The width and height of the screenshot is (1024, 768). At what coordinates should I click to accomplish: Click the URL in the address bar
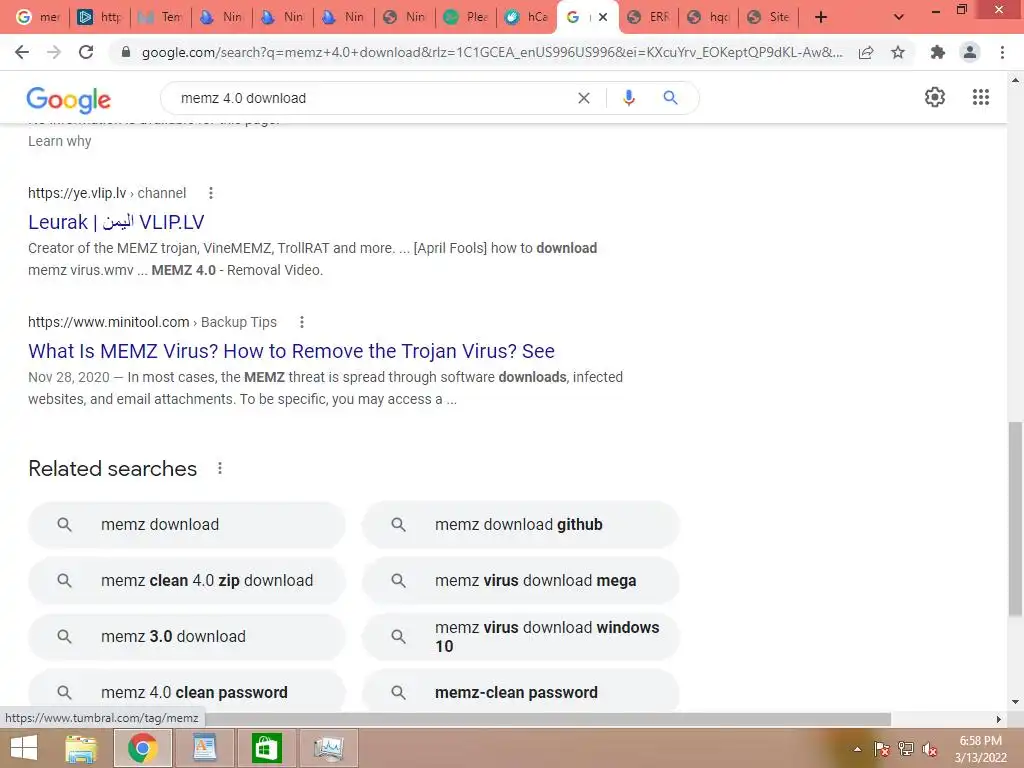tap(492, 52)
